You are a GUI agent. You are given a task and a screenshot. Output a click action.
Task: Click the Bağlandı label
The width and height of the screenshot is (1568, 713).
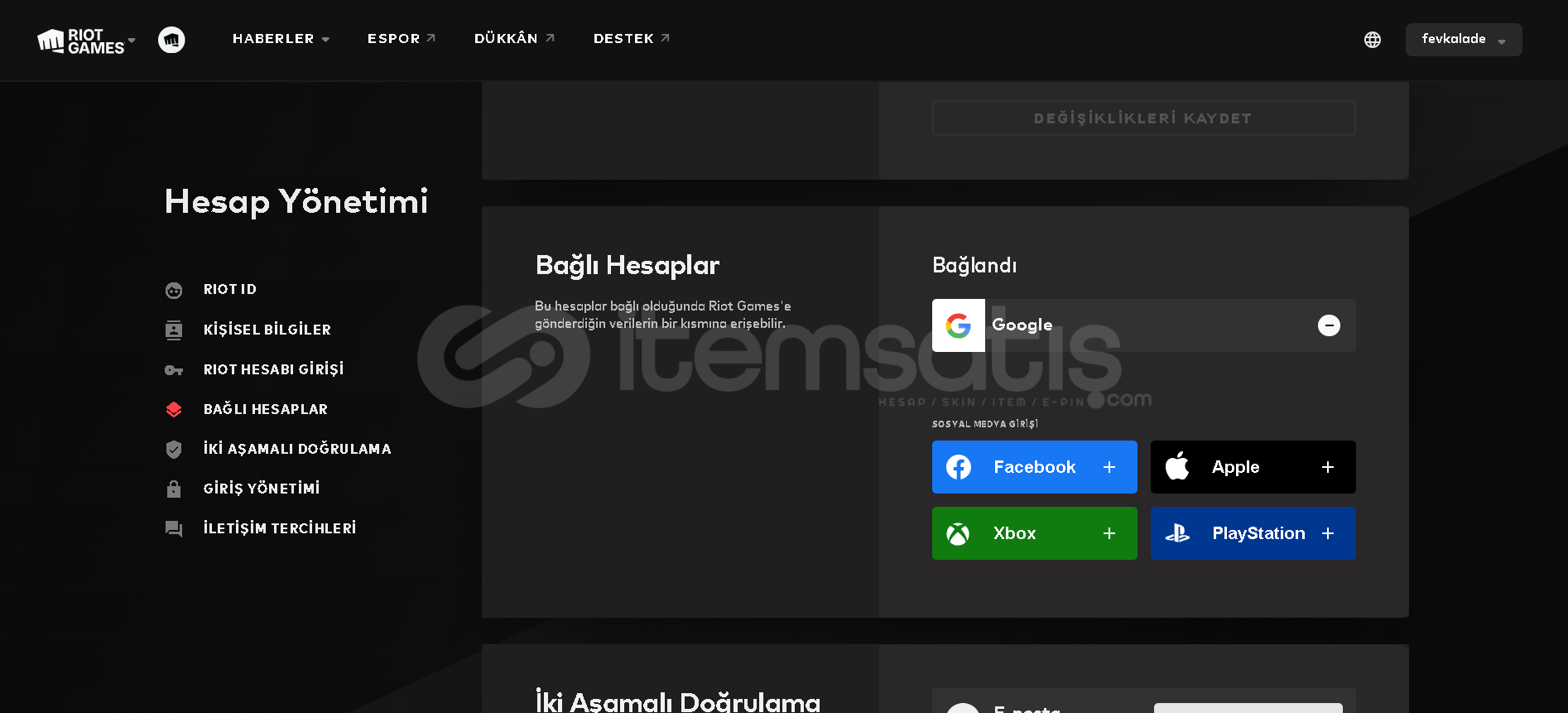974,265
